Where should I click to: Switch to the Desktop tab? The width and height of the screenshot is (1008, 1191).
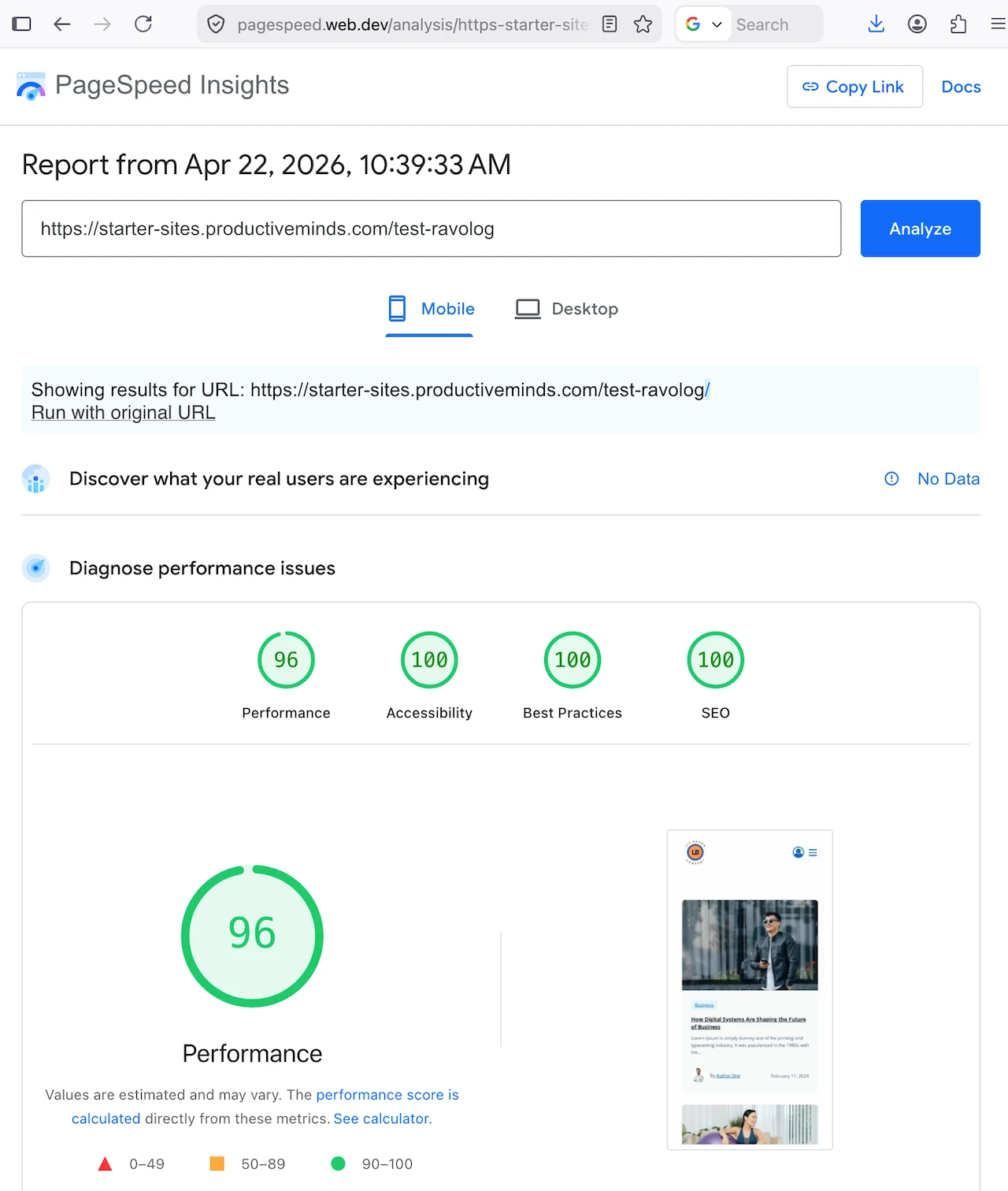click(x=567, y=309)
